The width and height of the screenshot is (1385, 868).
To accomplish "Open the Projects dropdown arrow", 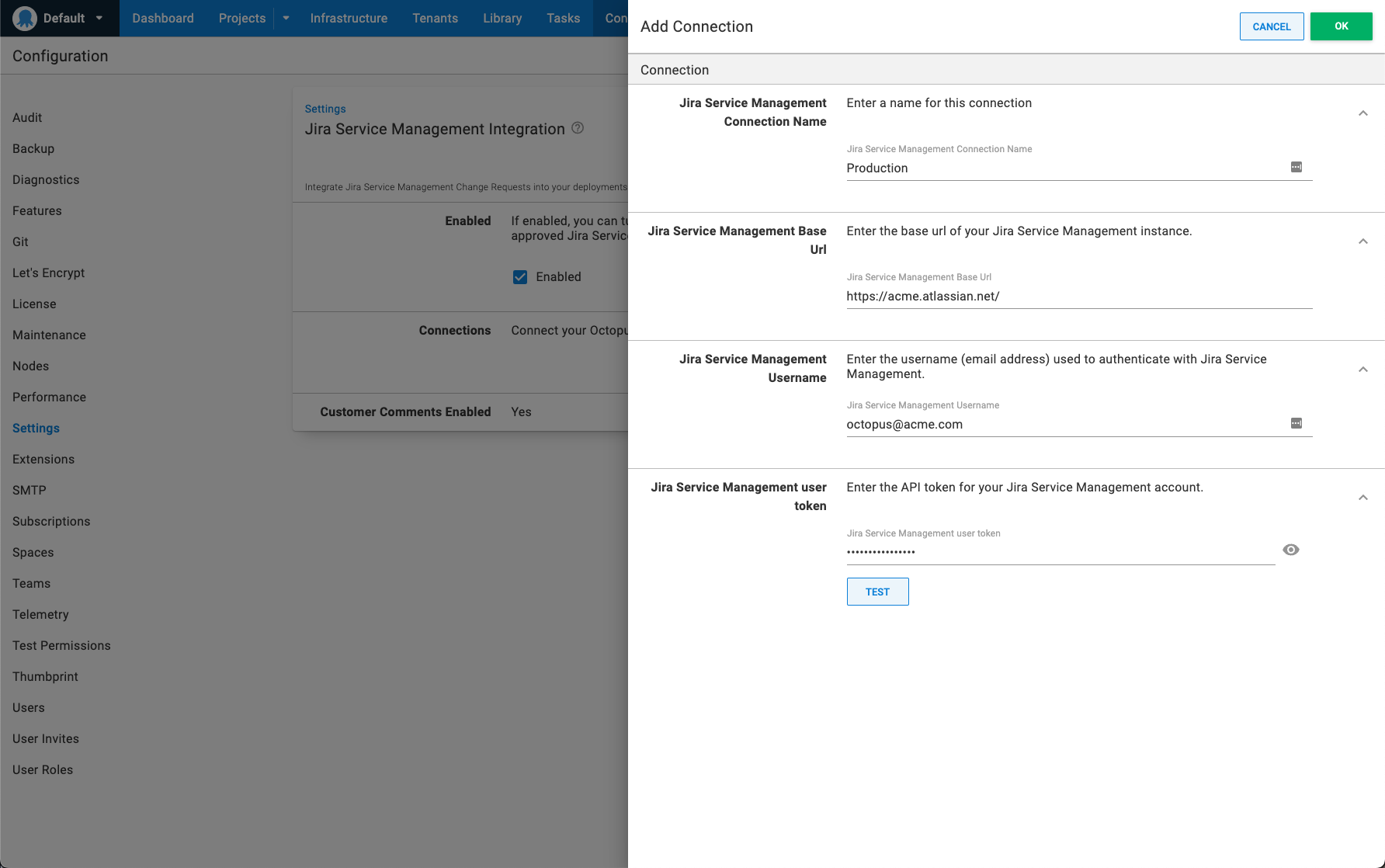I will tap(285, 18).
